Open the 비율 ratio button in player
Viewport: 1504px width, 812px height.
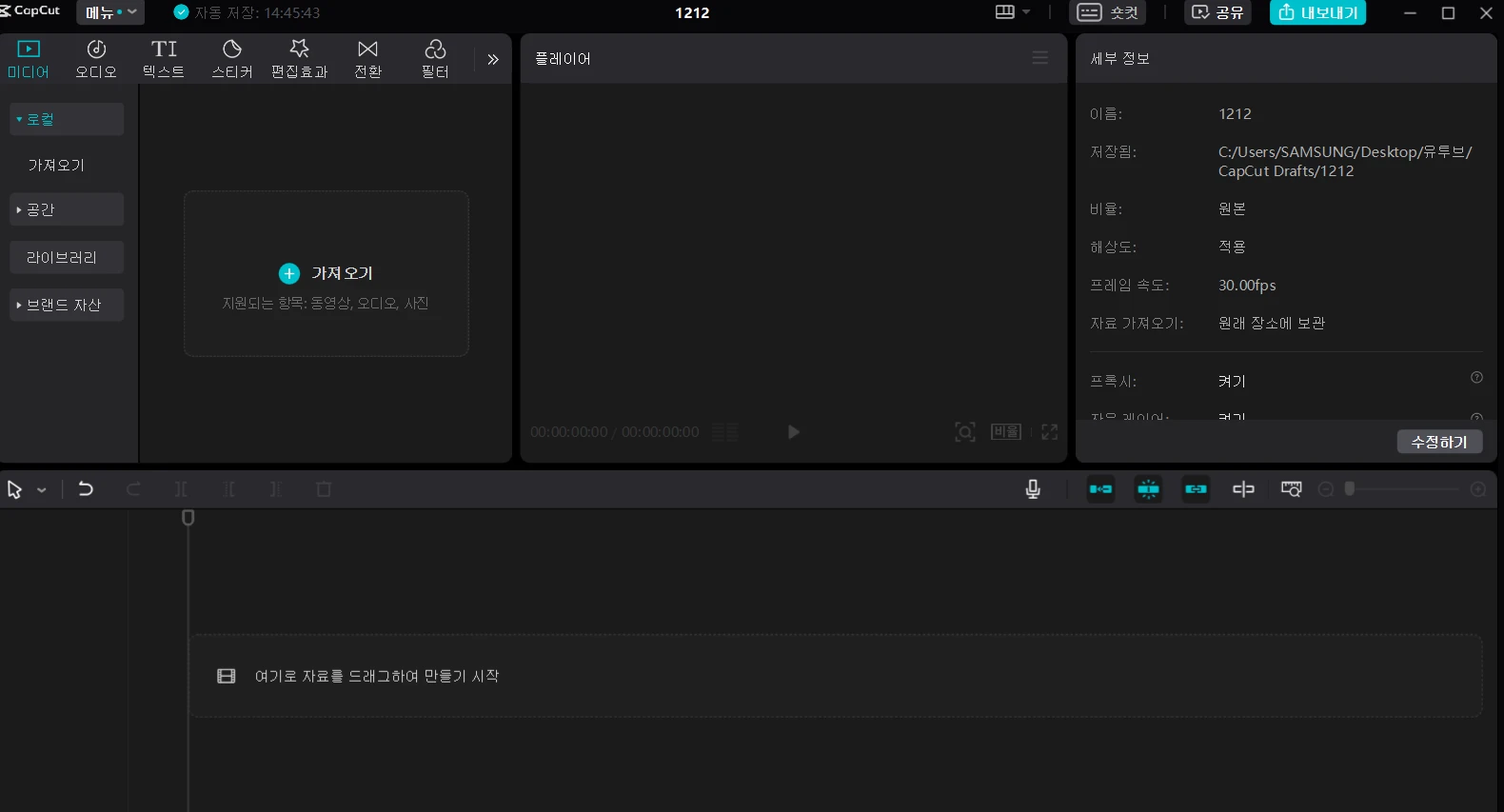(x=1005, y=432)
